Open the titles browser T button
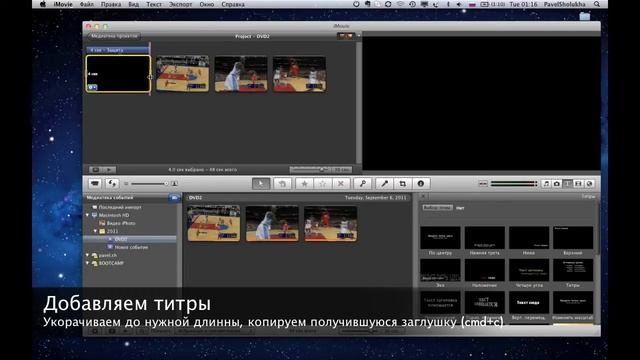The width and height of the screenshot is (640, 360). pyautogui.click(x=567, y=184)
